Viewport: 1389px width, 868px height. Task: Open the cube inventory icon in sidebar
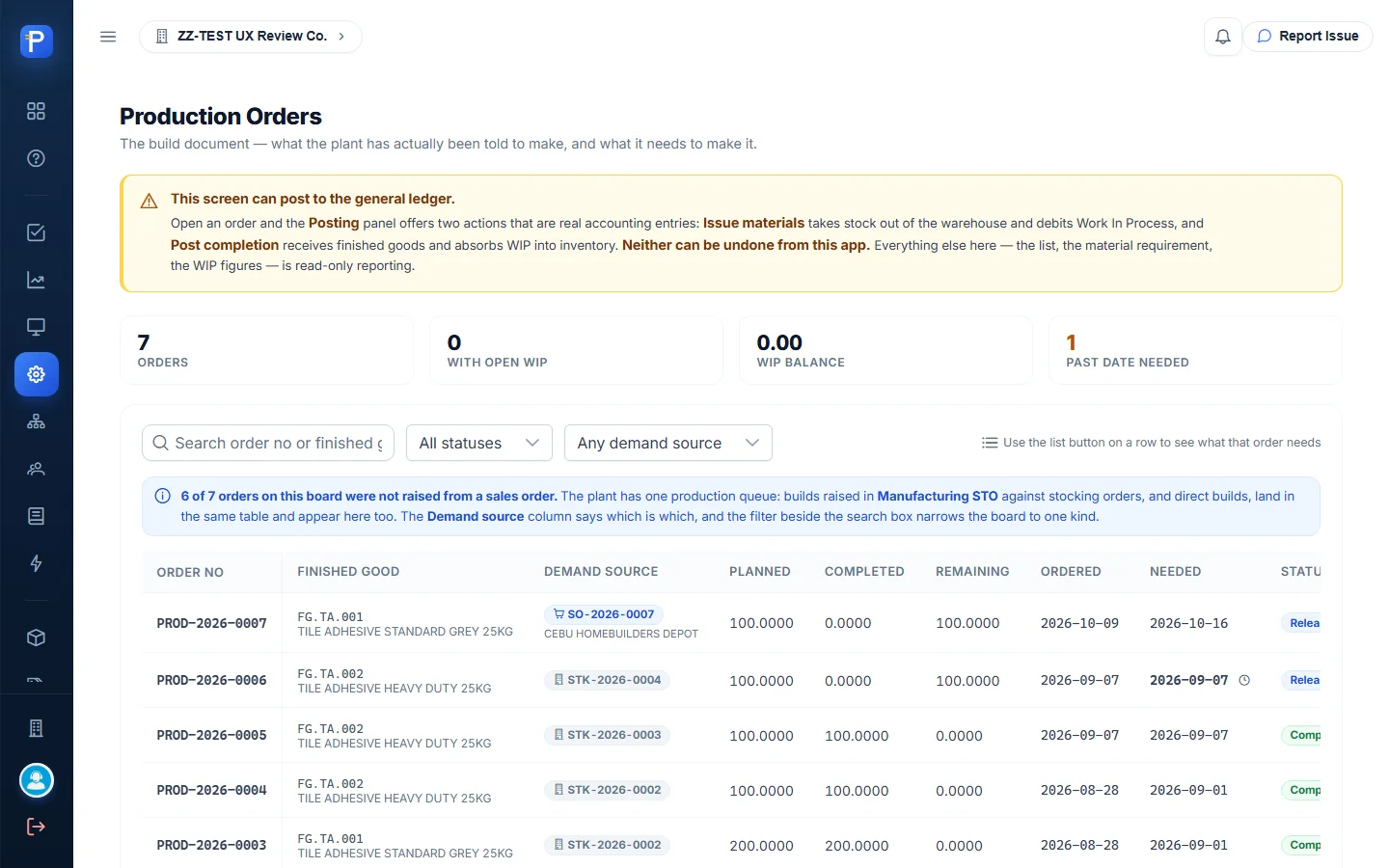click(37, 637)
